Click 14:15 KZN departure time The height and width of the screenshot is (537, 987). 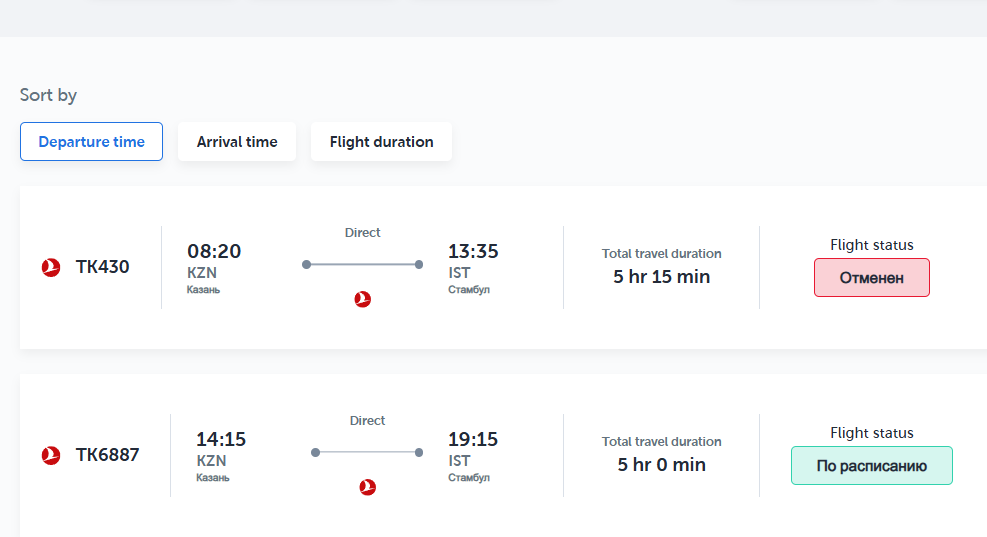tap(221, 439)
